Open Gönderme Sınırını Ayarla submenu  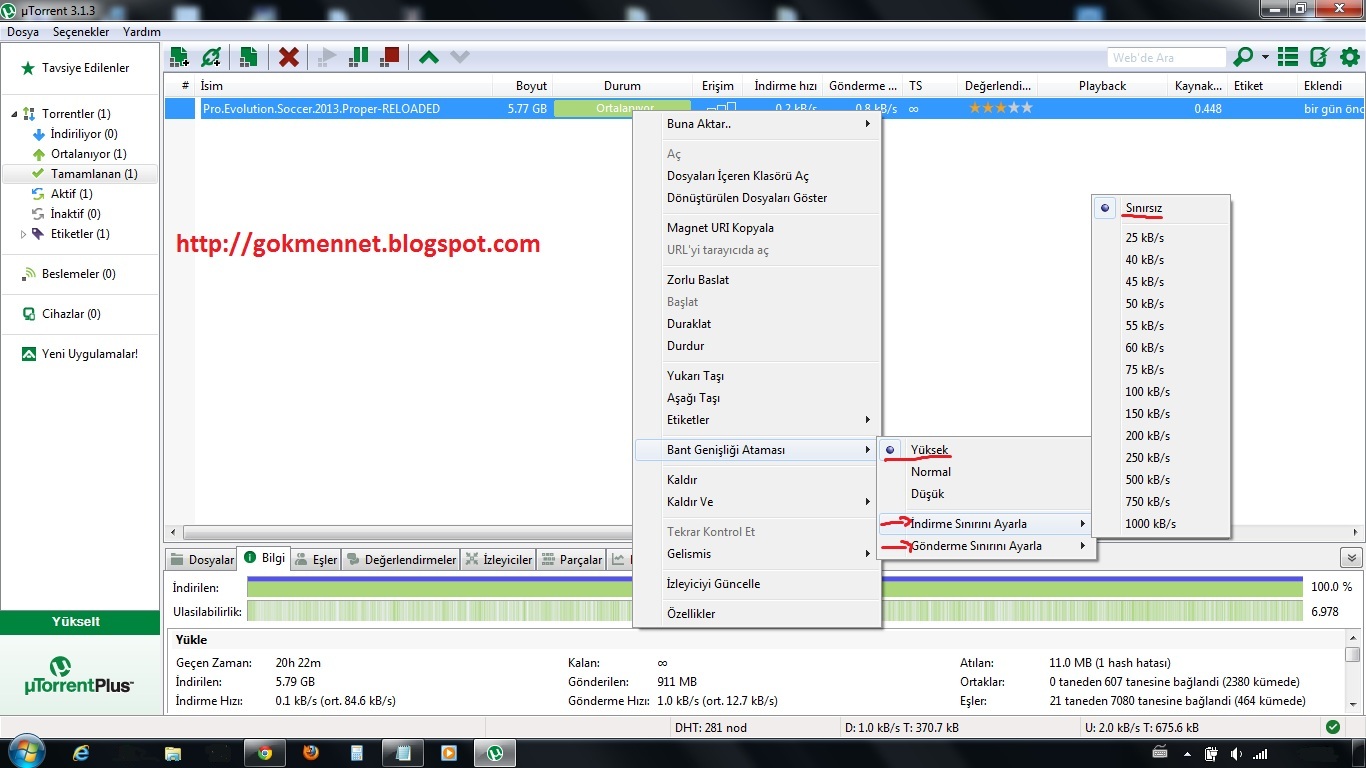pos(984,546)
